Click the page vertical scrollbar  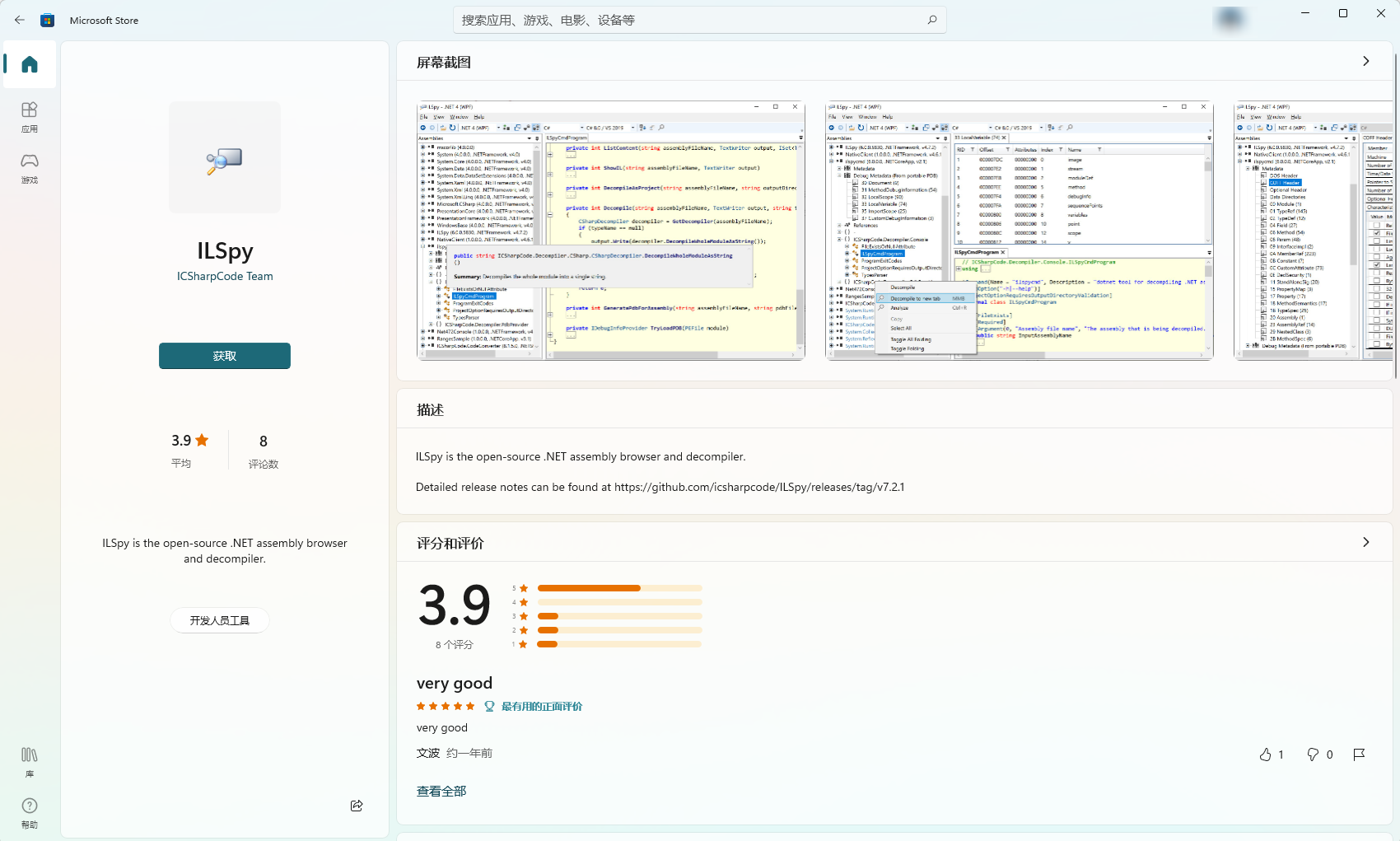pos(1396,214)
